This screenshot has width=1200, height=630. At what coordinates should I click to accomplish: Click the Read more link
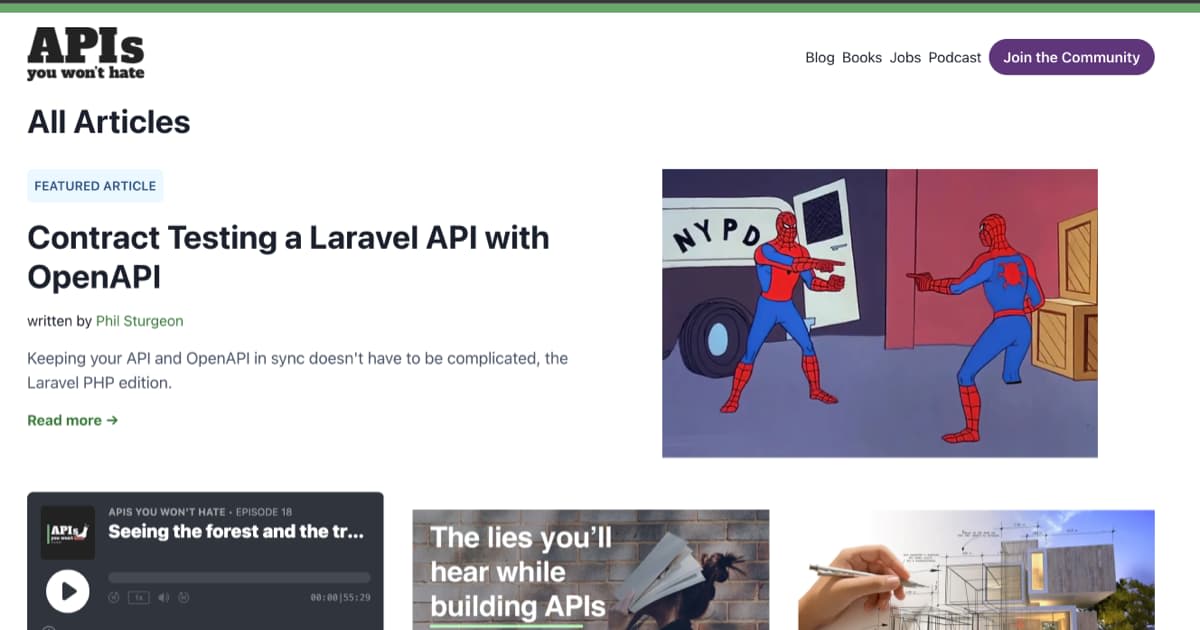click(73, 420)
